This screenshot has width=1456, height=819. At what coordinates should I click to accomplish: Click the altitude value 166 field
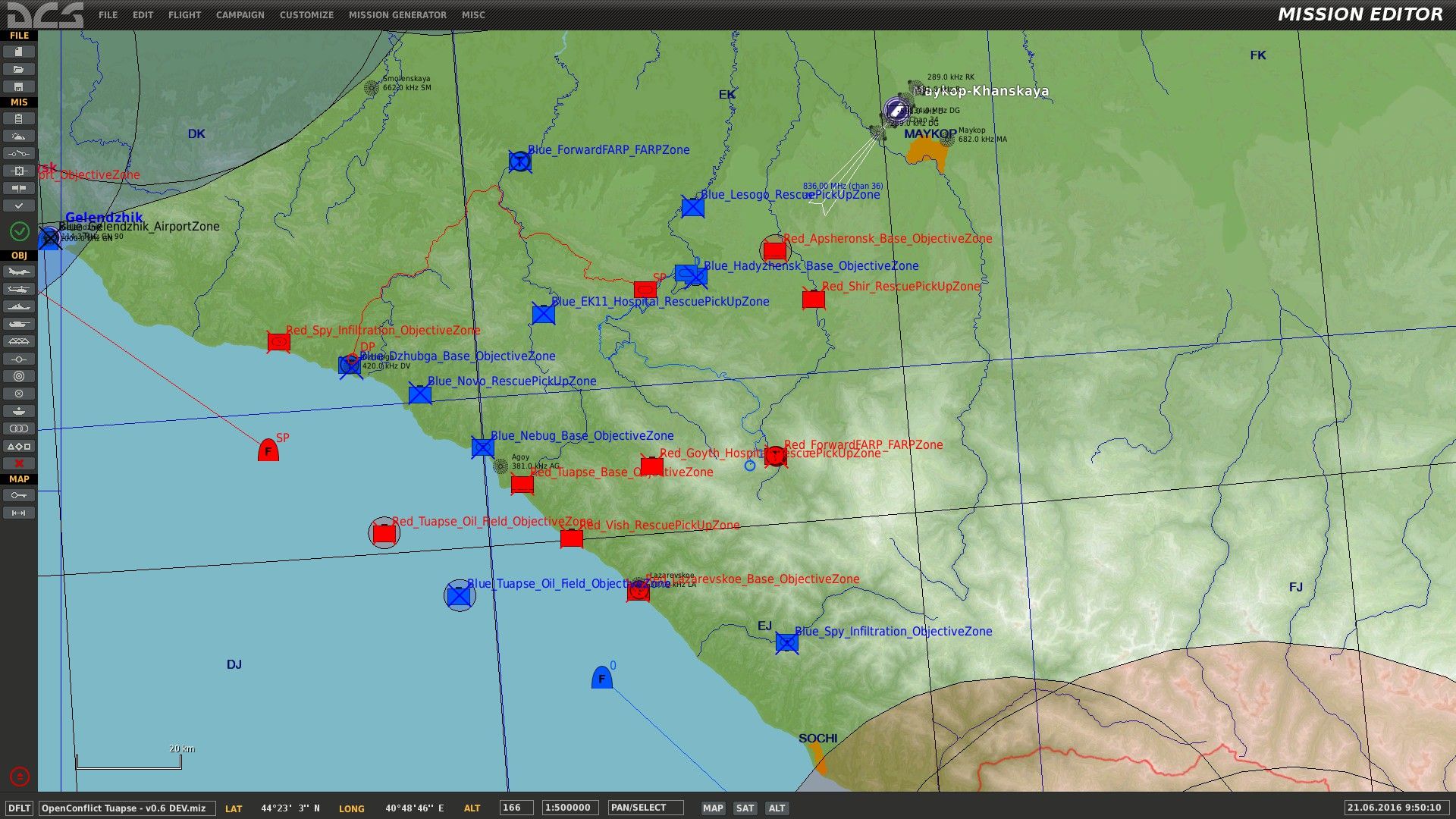pyautogui.click(x=516, y=808)
